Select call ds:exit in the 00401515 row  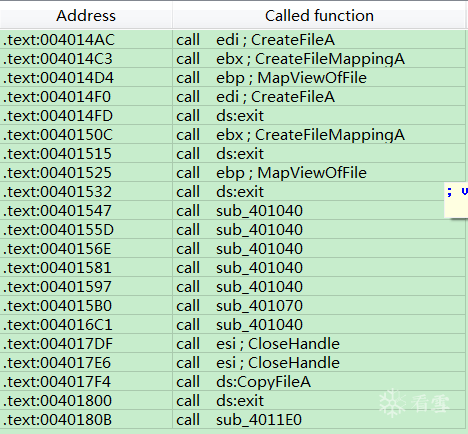[220, 154]
